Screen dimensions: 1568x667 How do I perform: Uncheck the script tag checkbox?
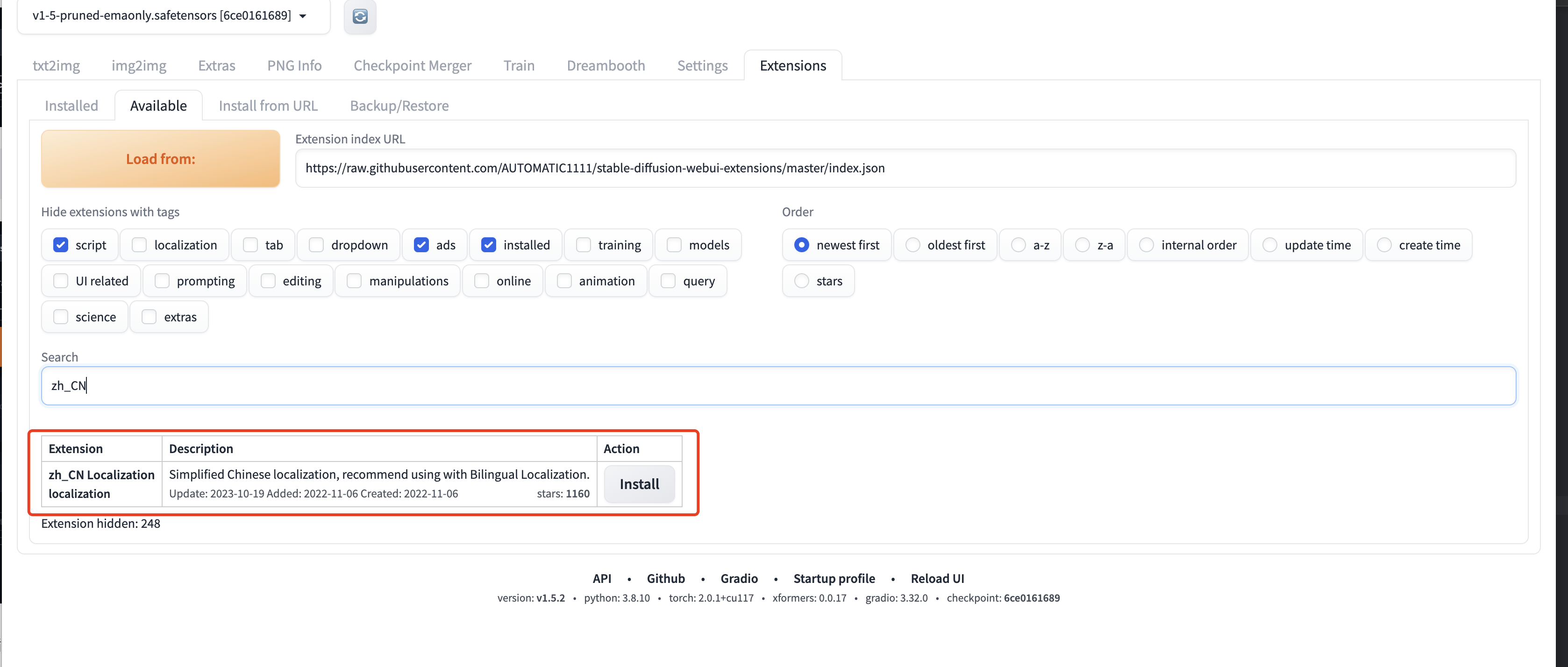coord(61,245)
